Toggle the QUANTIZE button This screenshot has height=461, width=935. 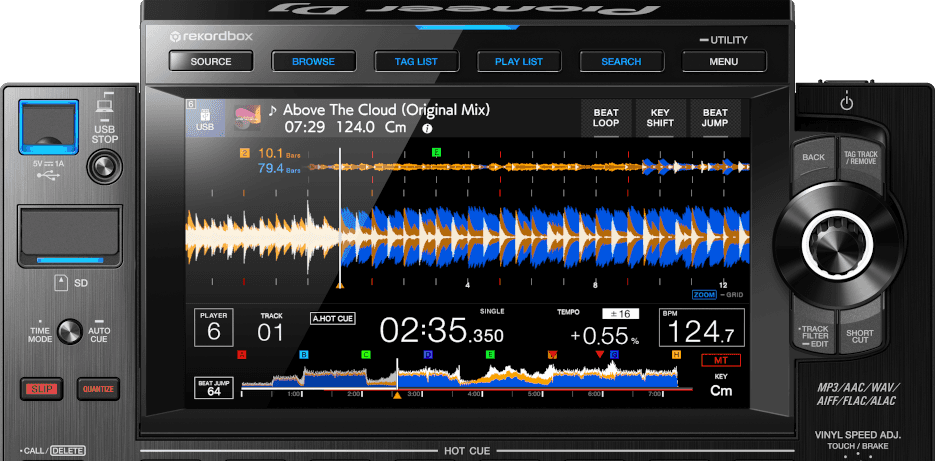[x=98, y=388]
